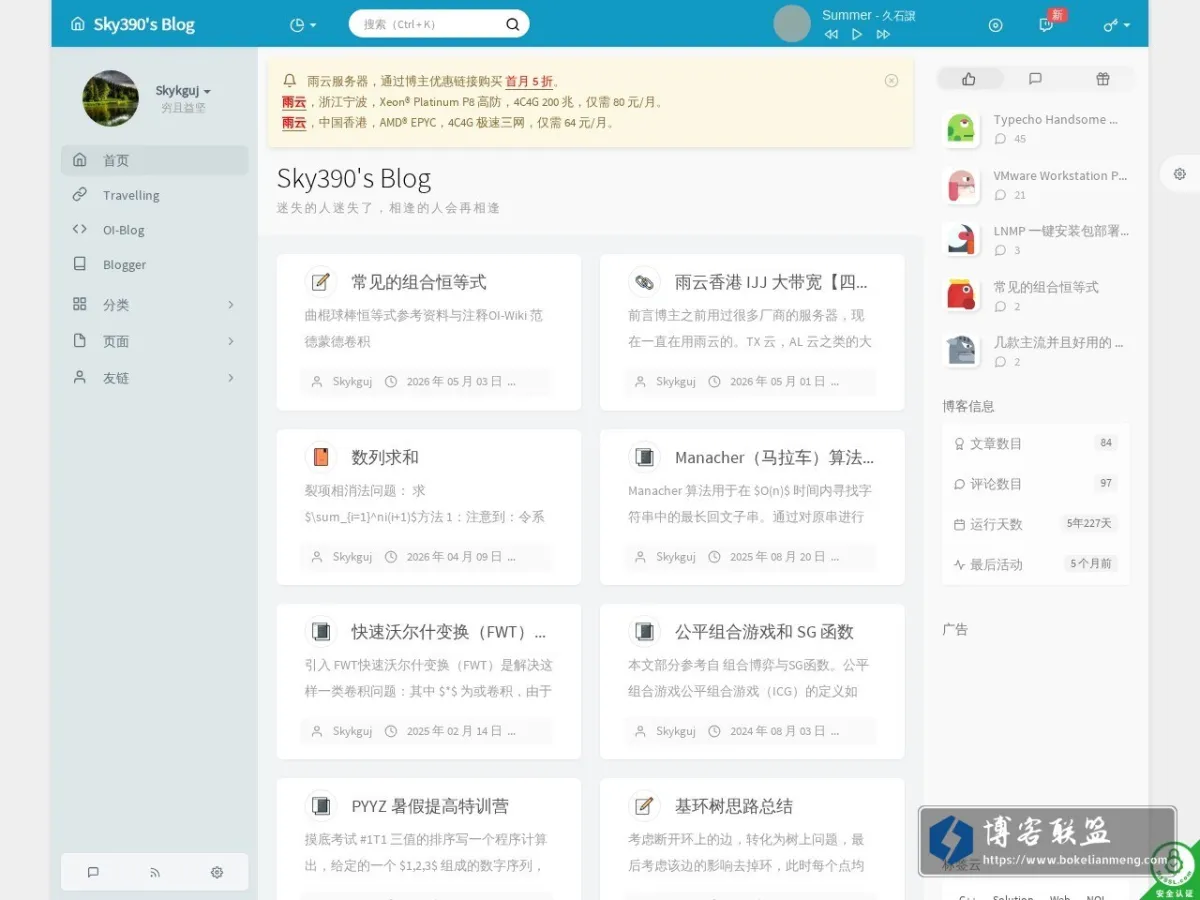The height and width of the screenshot is (900, 1200).
Task: Open 几款主流并且好用的 popular post
Action: click(1058, 343)
